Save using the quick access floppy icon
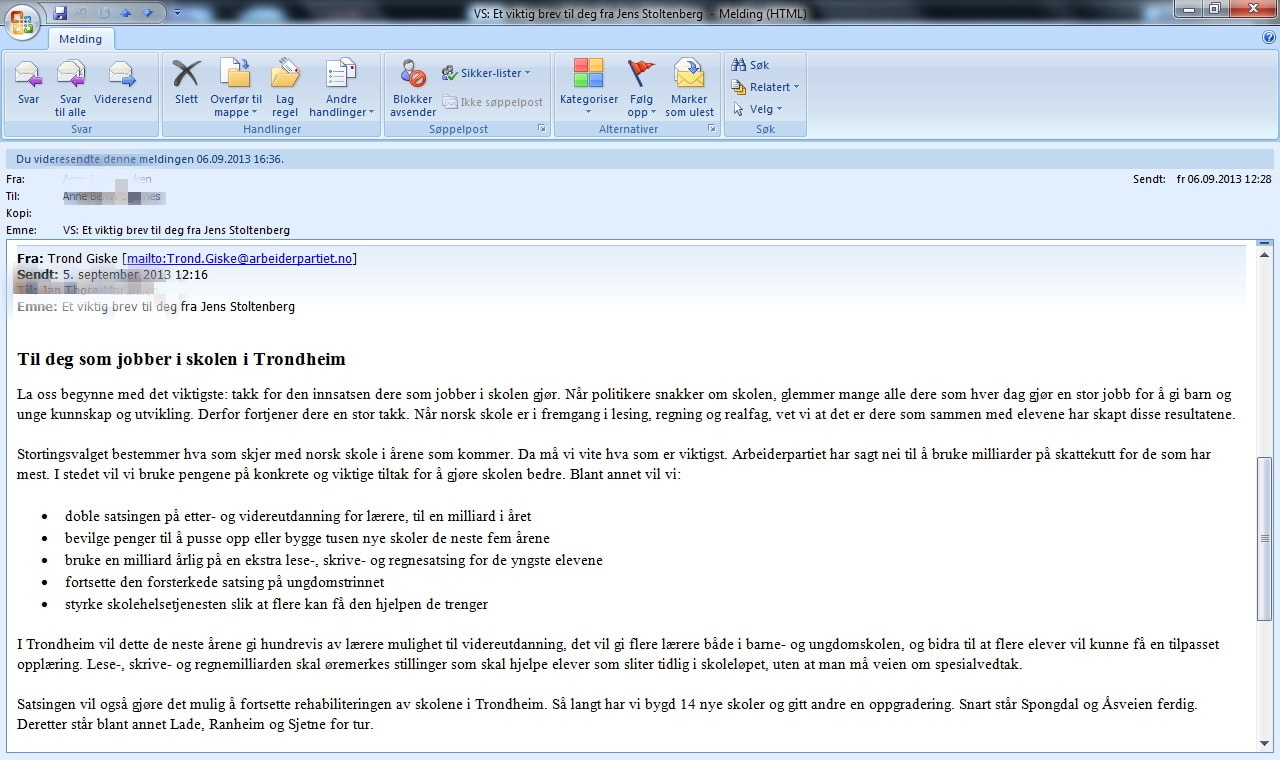The image size is (1280, 760). [x=60, y=13]
